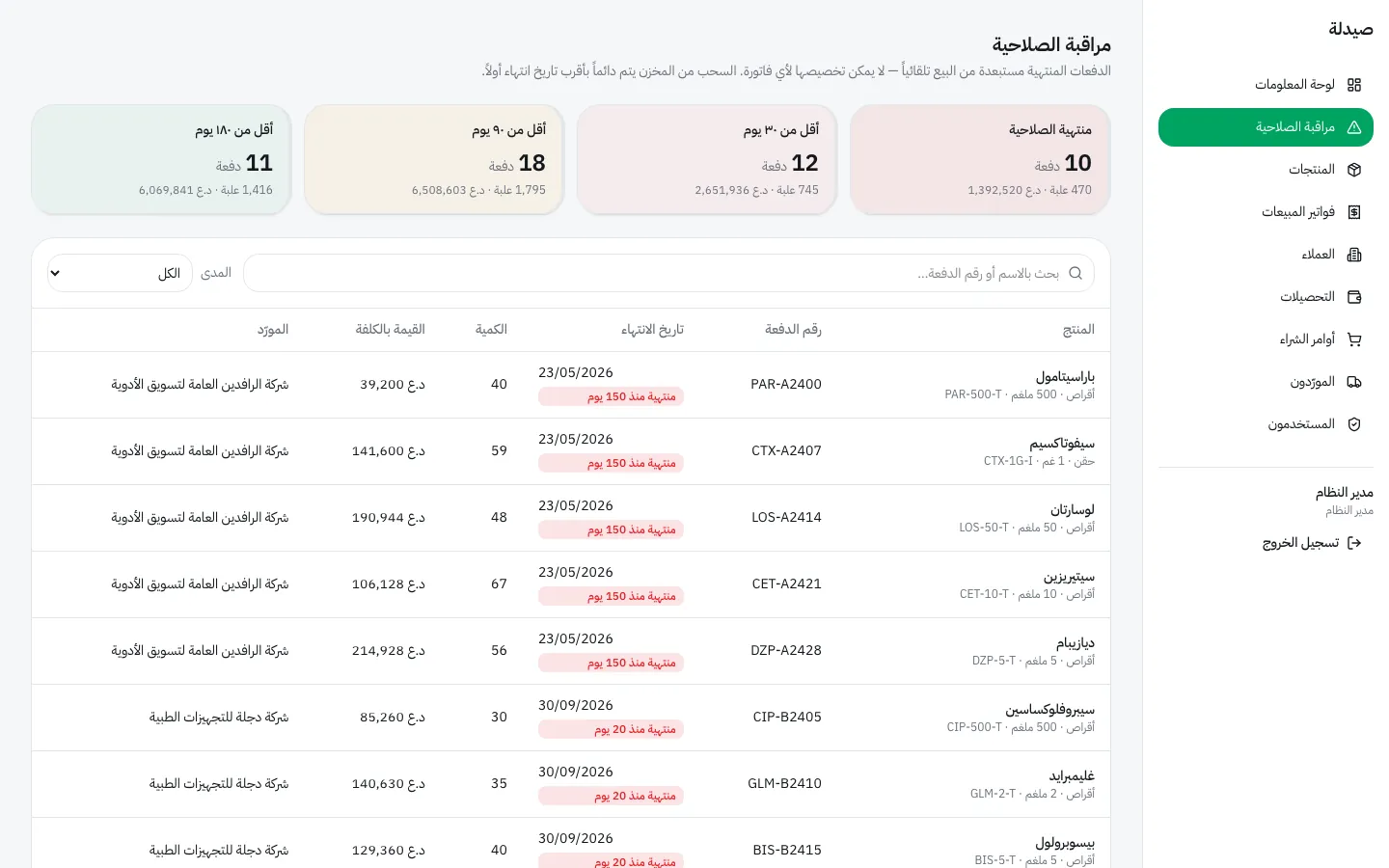Click the صيدلة app title
Screen dimensions: 1389x868
(1350, 29)
